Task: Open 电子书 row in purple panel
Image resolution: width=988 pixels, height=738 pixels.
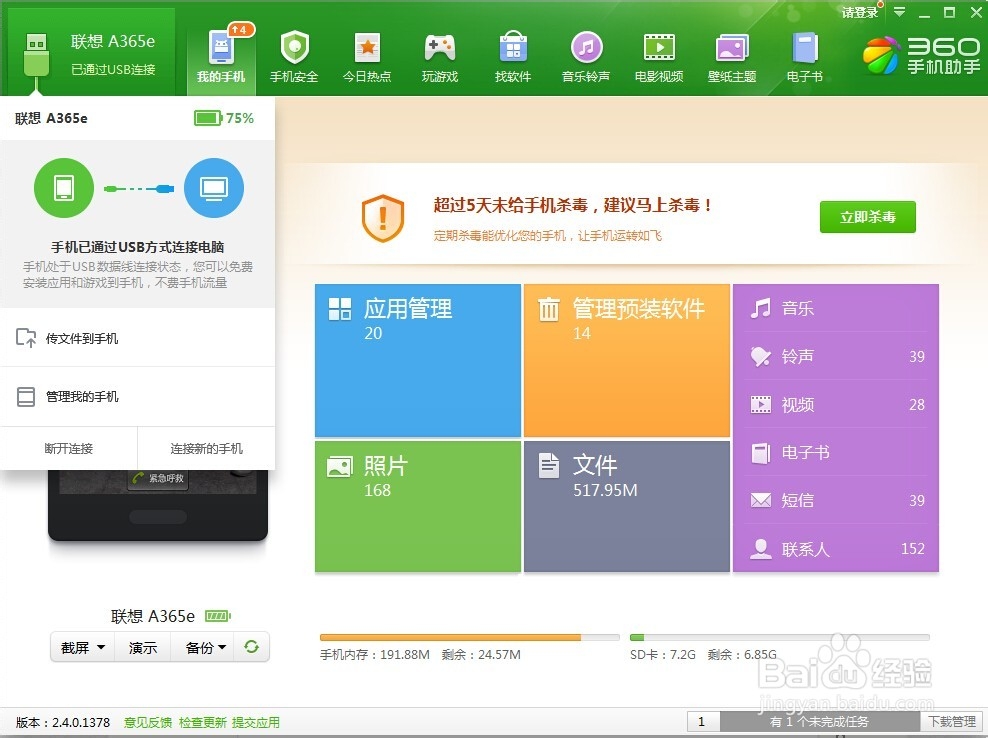Action: coord(836,452)
